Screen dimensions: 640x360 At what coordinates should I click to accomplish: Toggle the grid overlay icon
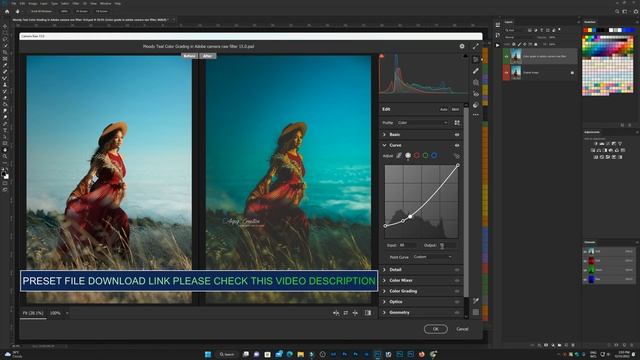476,312
